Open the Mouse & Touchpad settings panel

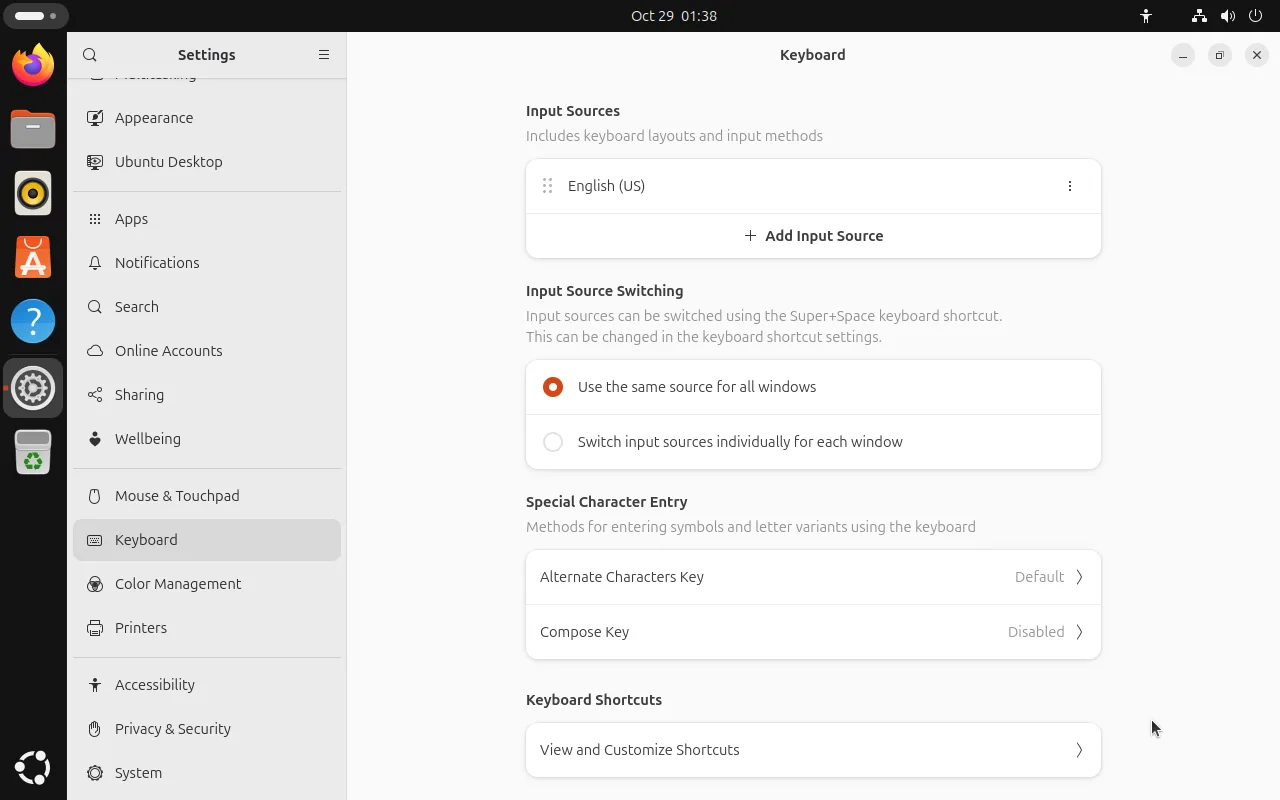tap(207, 496)
